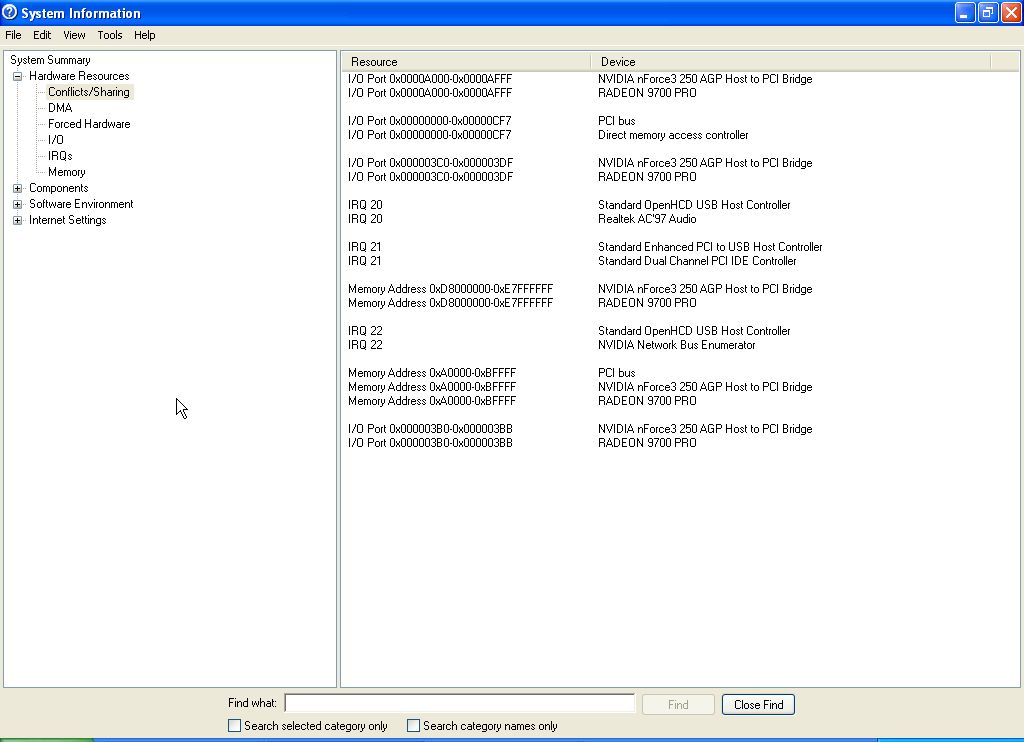Image resolution: width=1024 pixels, height=742 pixels.
Task: Select the Software Environment tree label
Action: pos(81,204)
